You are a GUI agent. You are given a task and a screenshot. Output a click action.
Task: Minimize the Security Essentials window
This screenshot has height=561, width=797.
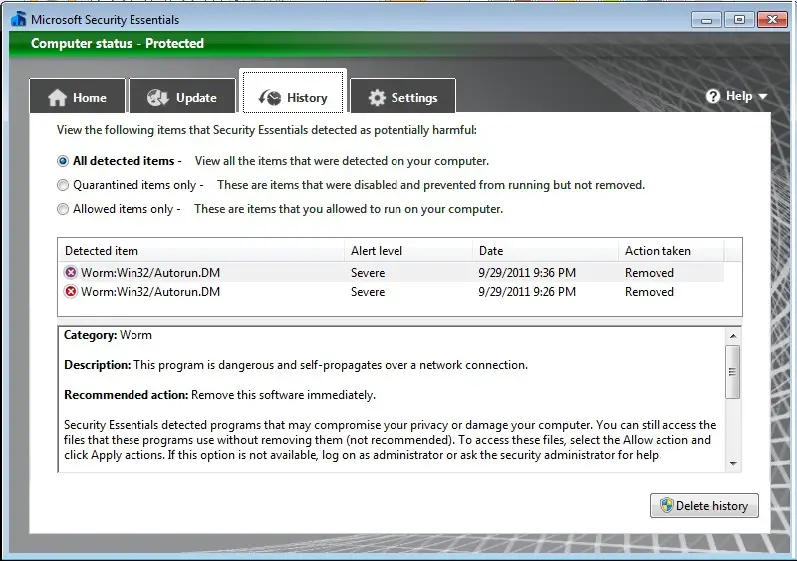[x=706, y=20]
